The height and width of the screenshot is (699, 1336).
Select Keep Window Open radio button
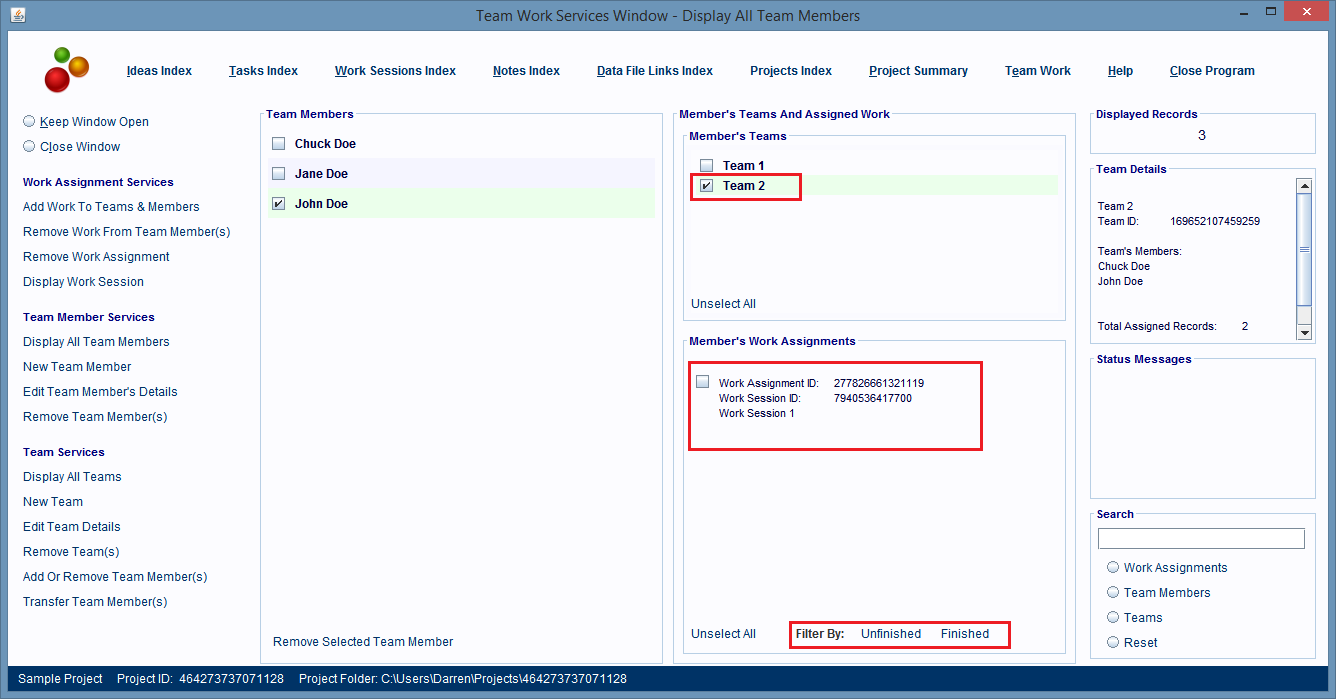pos(29,121)
